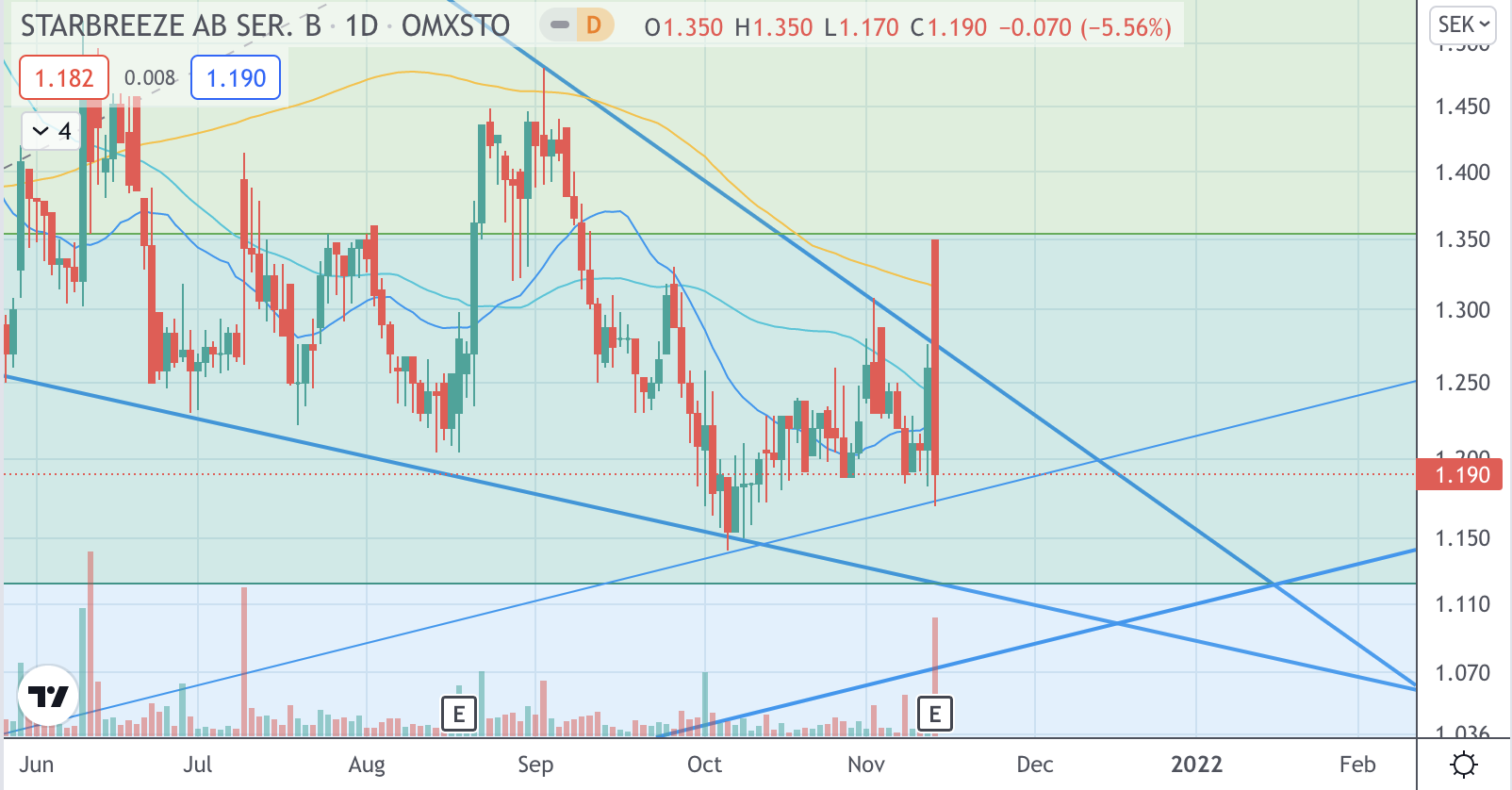The height and width of the screenshot is (790, 1512).
Task: Click the 1D interval in chart title
Action: [x=362, y=26]
